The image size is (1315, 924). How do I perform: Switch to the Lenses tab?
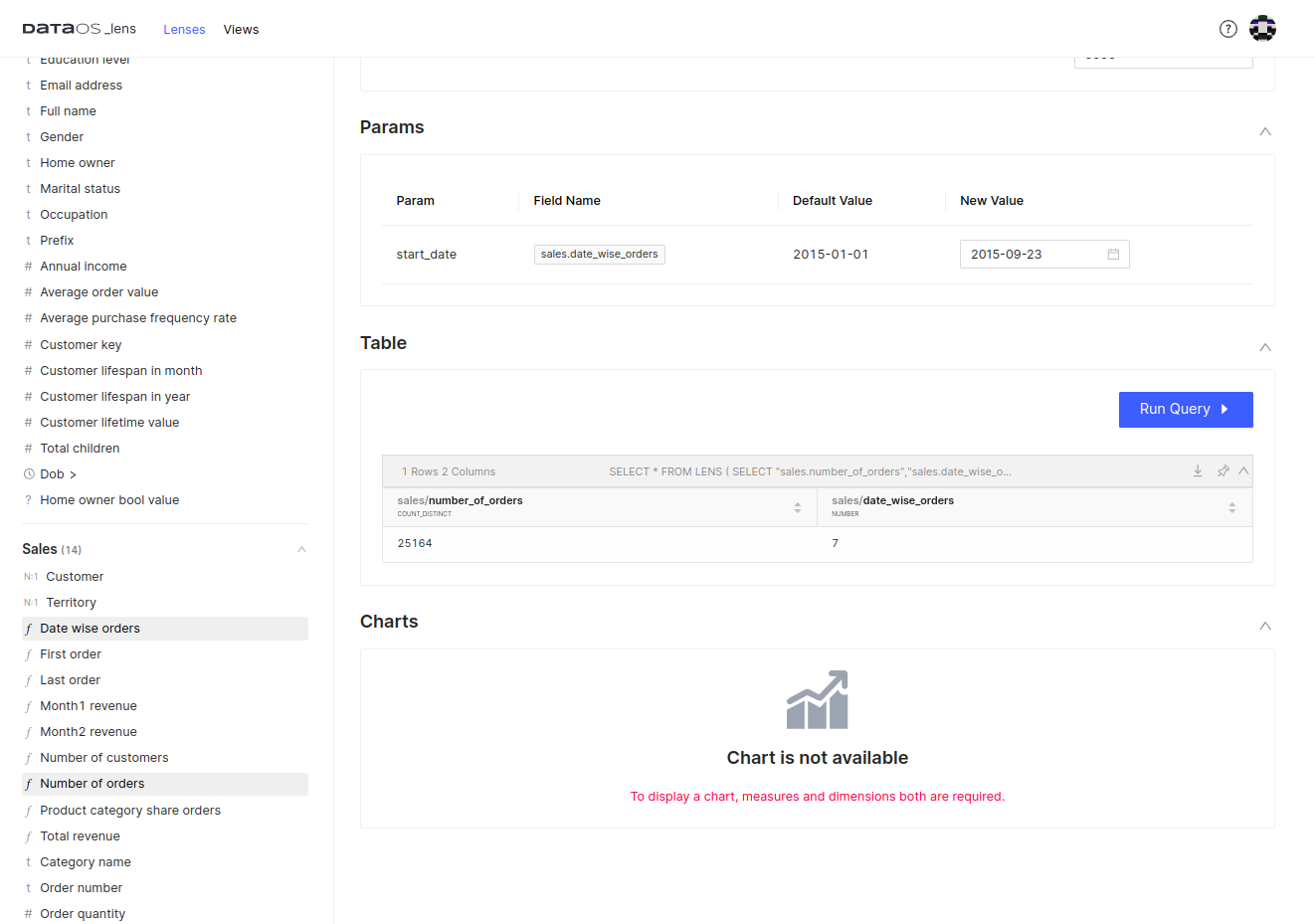(x=184, y=30)
